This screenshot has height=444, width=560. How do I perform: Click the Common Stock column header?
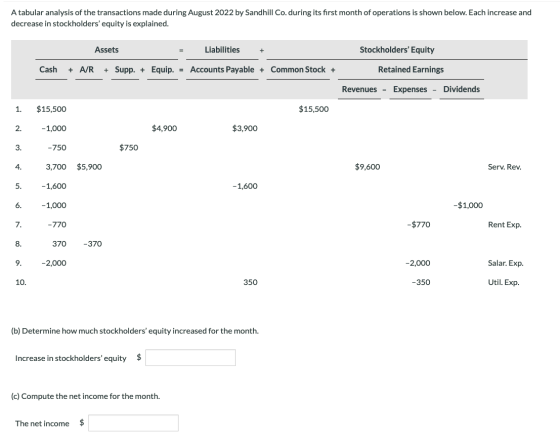[298, 69]
